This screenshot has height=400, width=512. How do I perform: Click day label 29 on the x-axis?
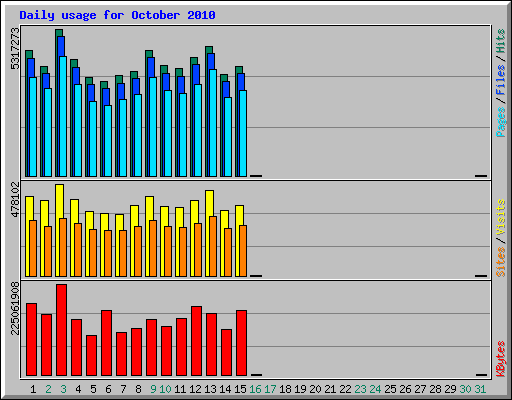(x=450, y=389)
